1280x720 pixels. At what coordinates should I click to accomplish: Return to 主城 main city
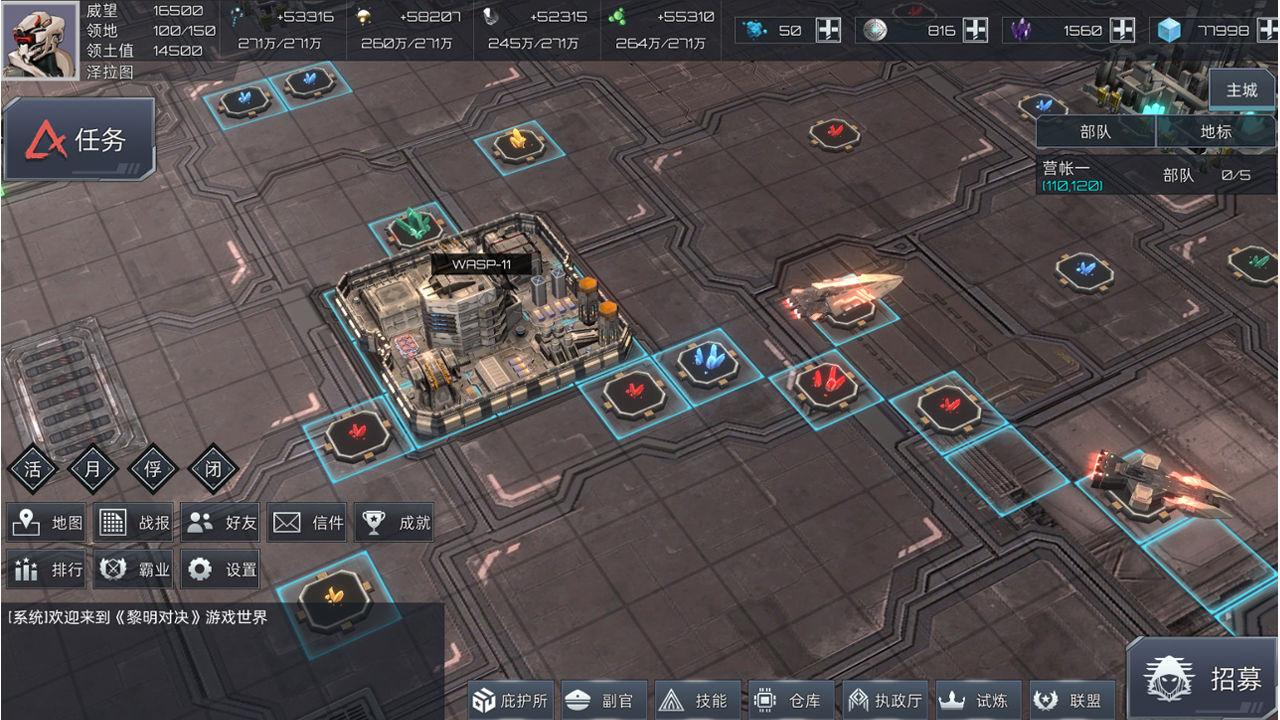coord(1242,90)
